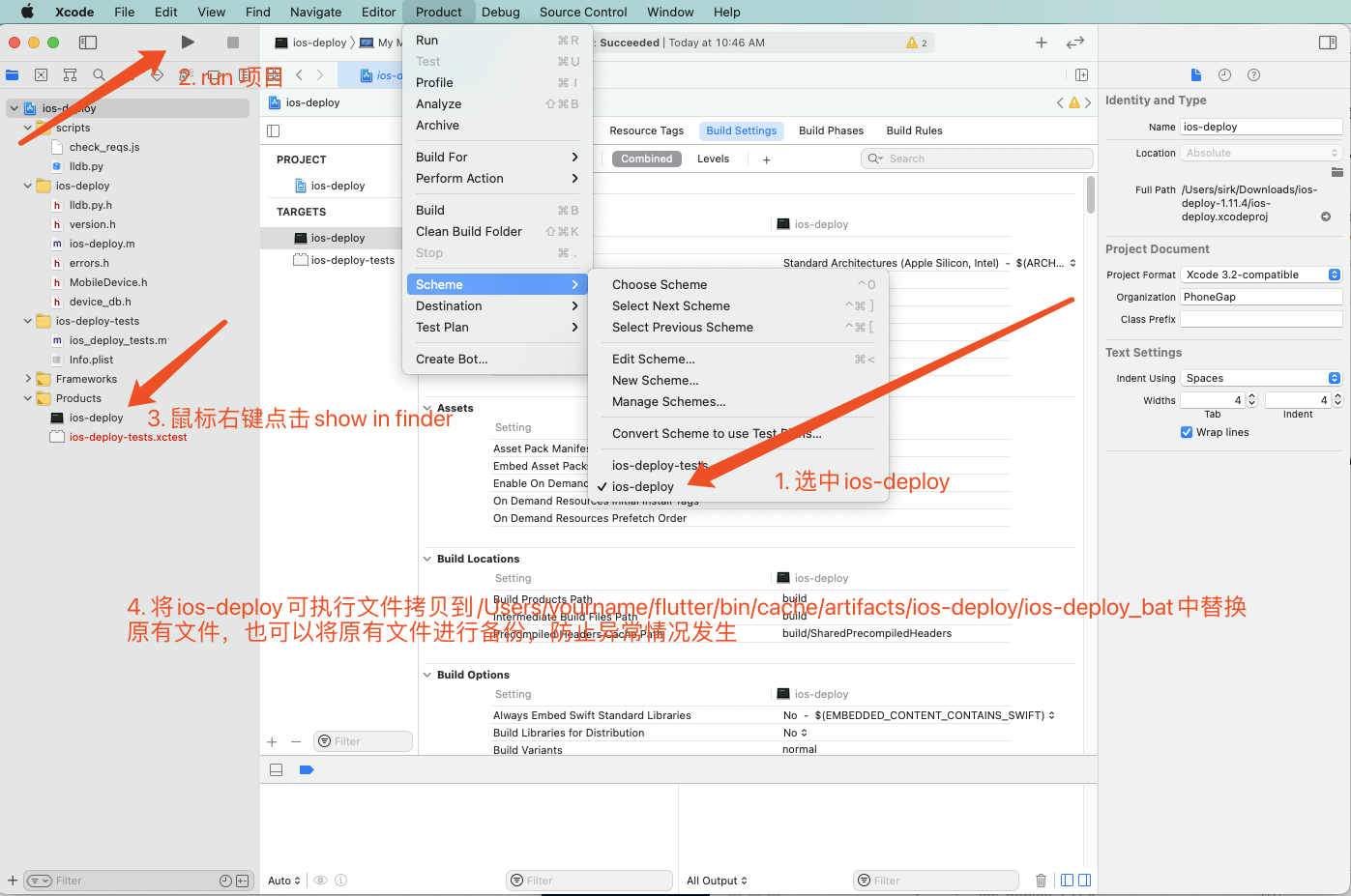Toggle the navigator sidebar button

coord(88,43)
